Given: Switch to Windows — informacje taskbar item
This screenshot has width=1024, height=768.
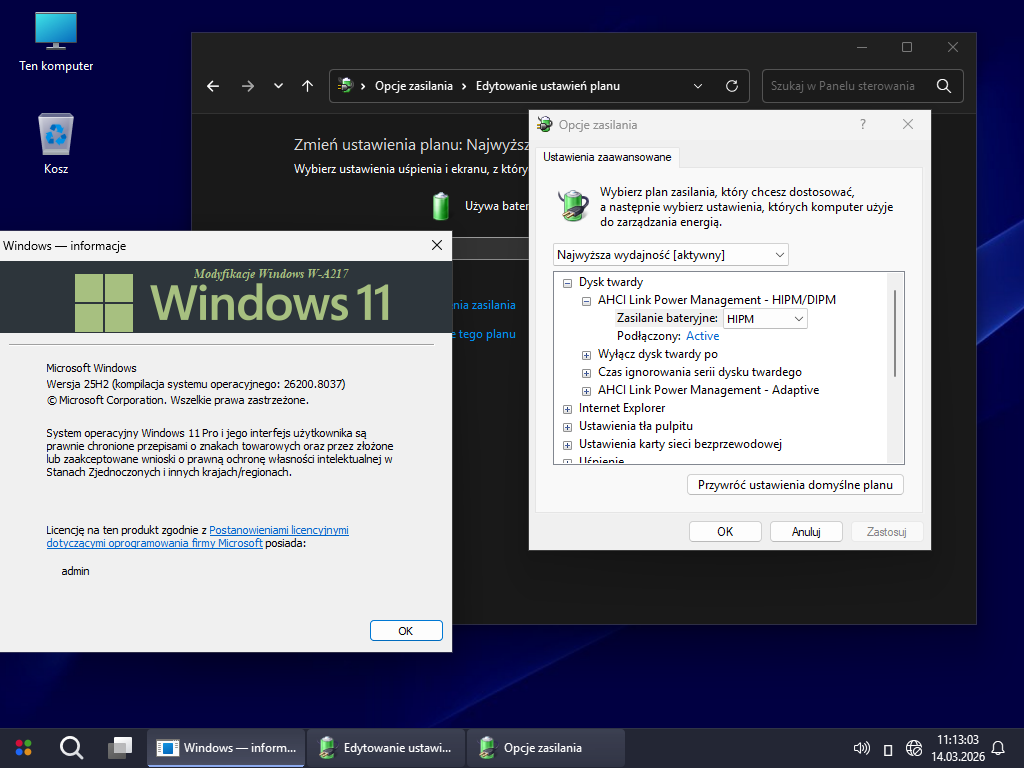Looking at the screenshot, I should [227, 747].
